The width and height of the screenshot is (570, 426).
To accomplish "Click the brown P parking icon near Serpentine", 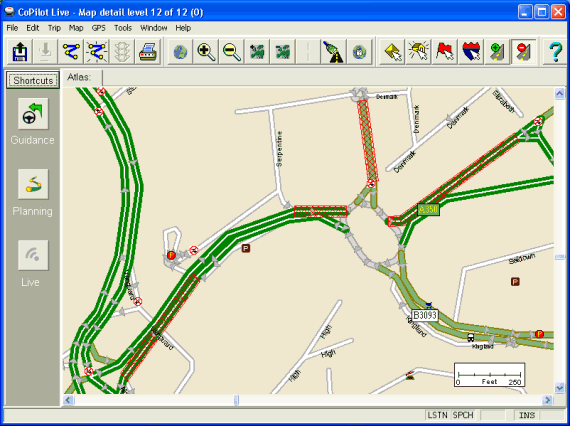I will point(246,249).
